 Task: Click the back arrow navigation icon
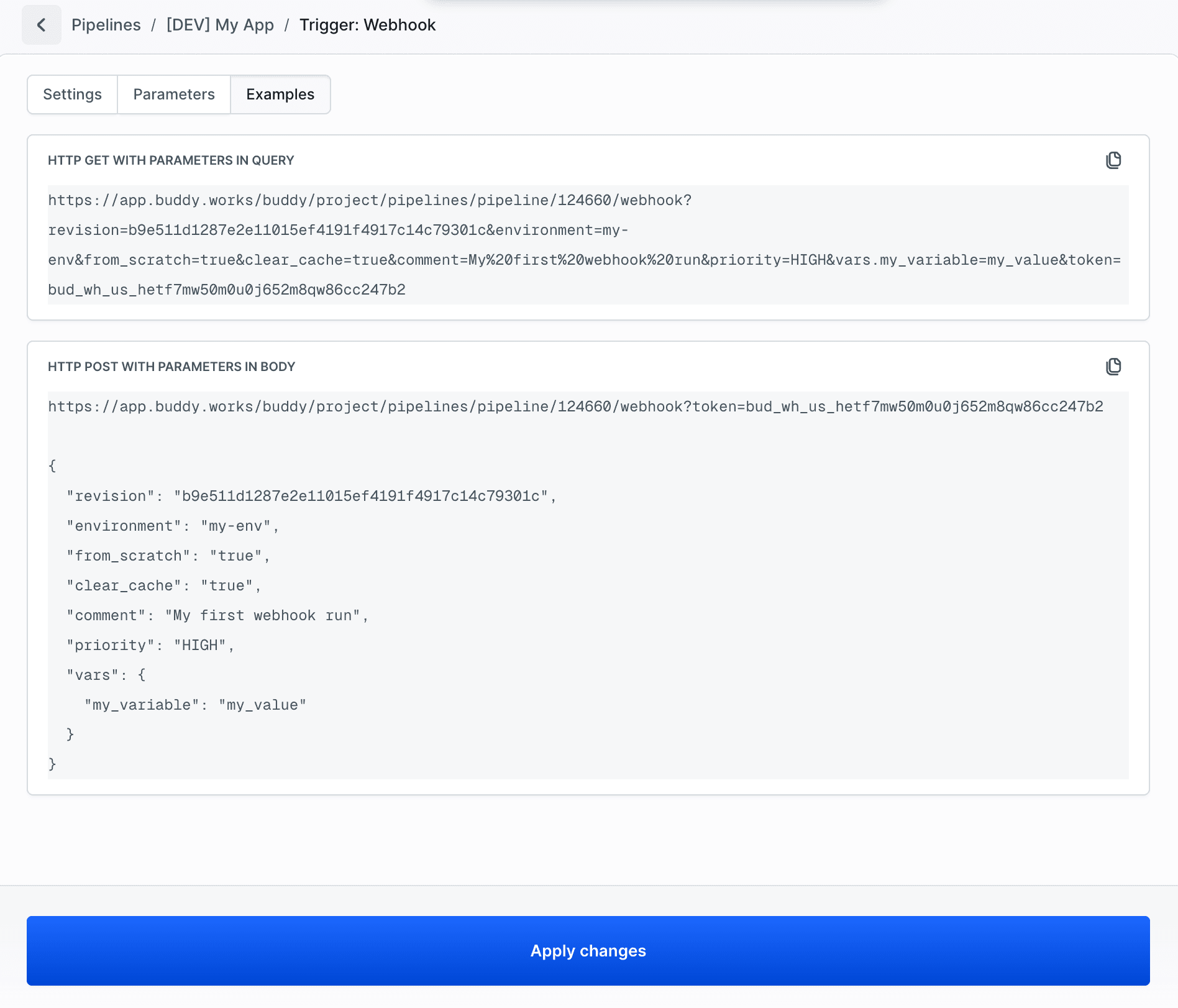tap(41, 25)
